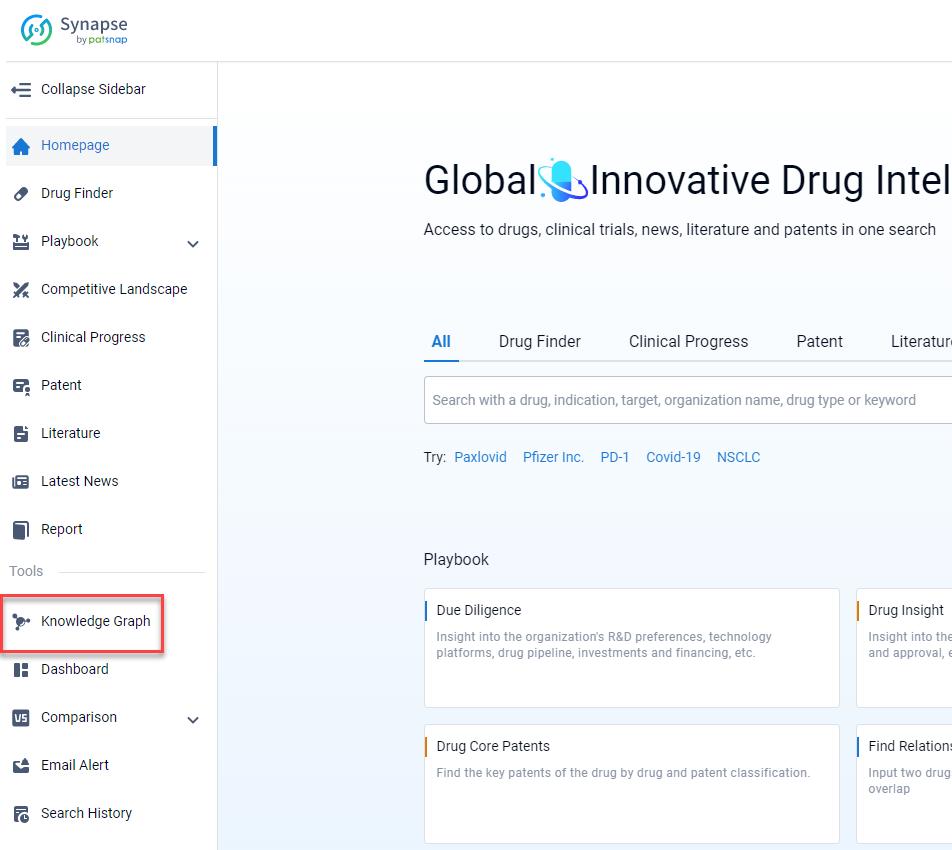Open Competitive Landscape via its icon
952x850 pixels.
pos(21,290)
